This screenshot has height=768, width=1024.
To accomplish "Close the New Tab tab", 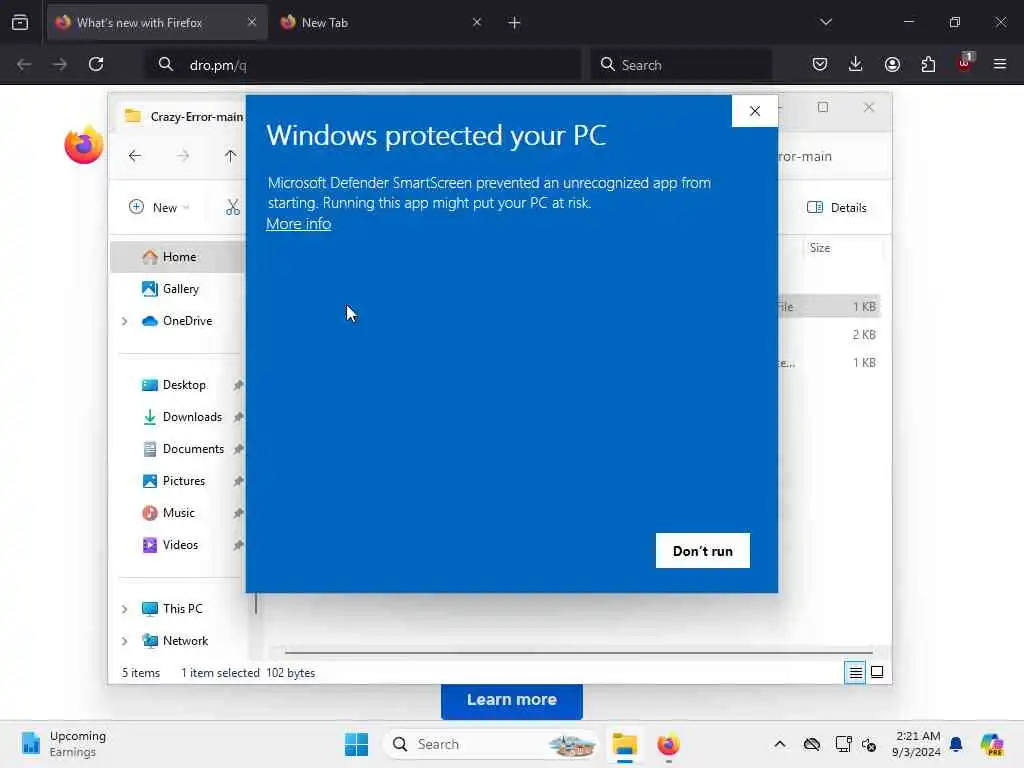I will click(x=477, y=22).
